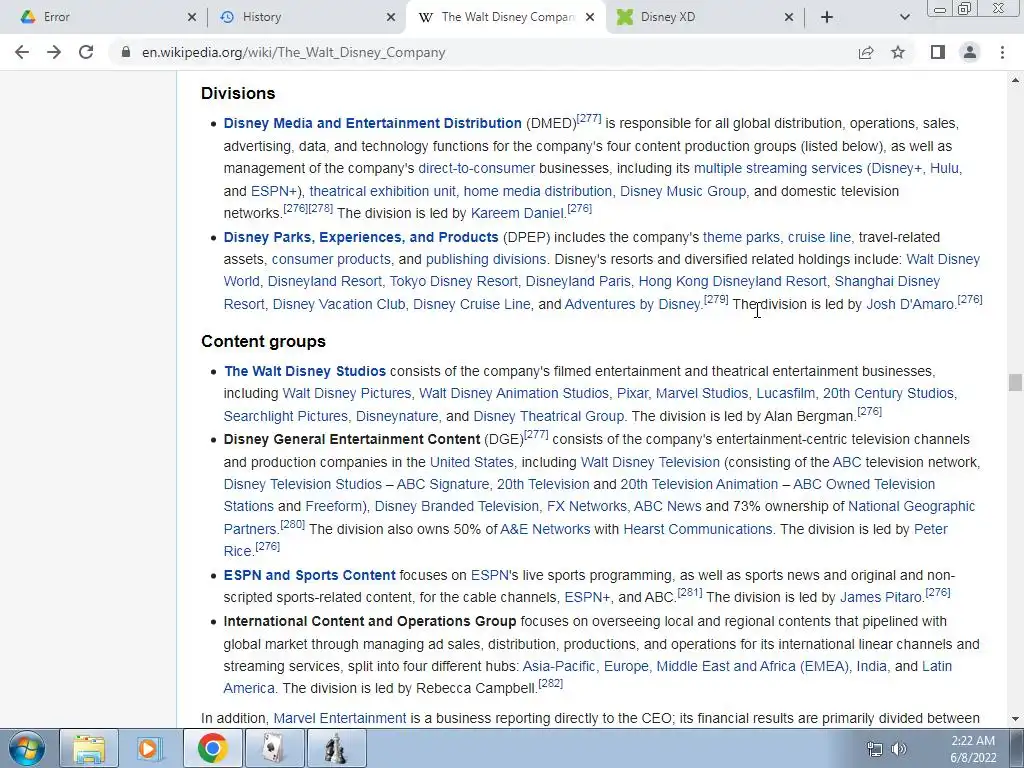
Task: Select The Walt Disney Company tab
Action: [x=506, y=17]
